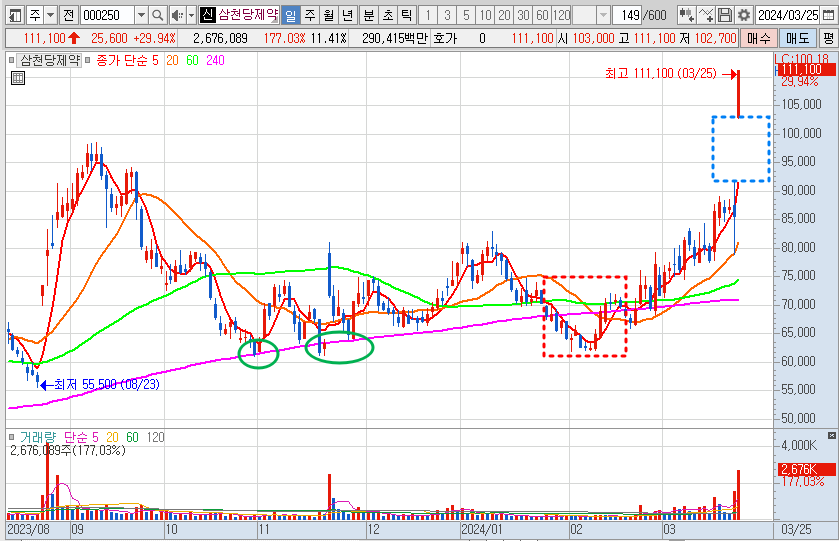839x541 pixels.
Task: Open chart settings gear icon
Action: coord(744,16)
